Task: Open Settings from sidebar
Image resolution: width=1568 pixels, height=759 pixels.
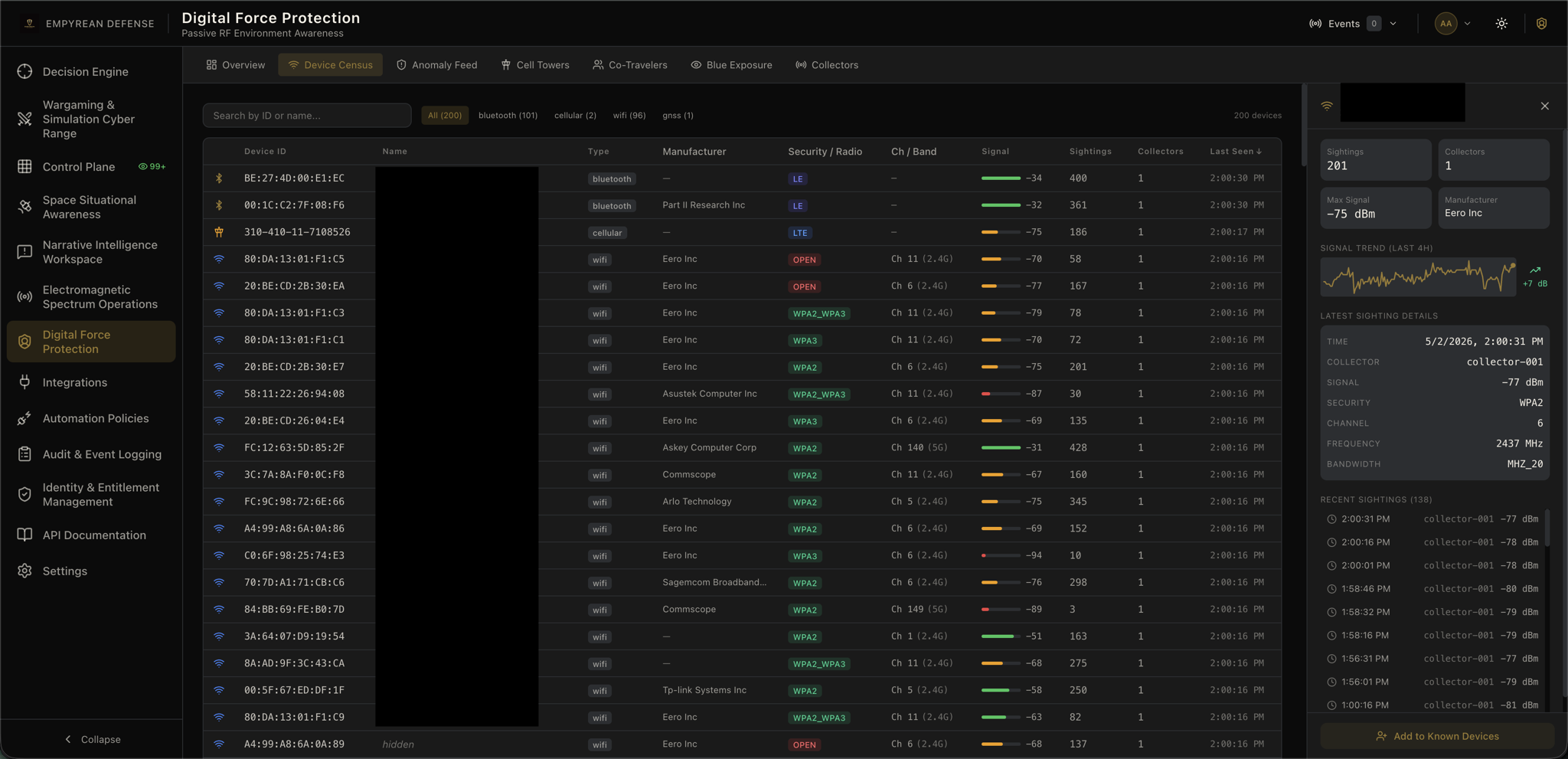Action: click(91, 571)
